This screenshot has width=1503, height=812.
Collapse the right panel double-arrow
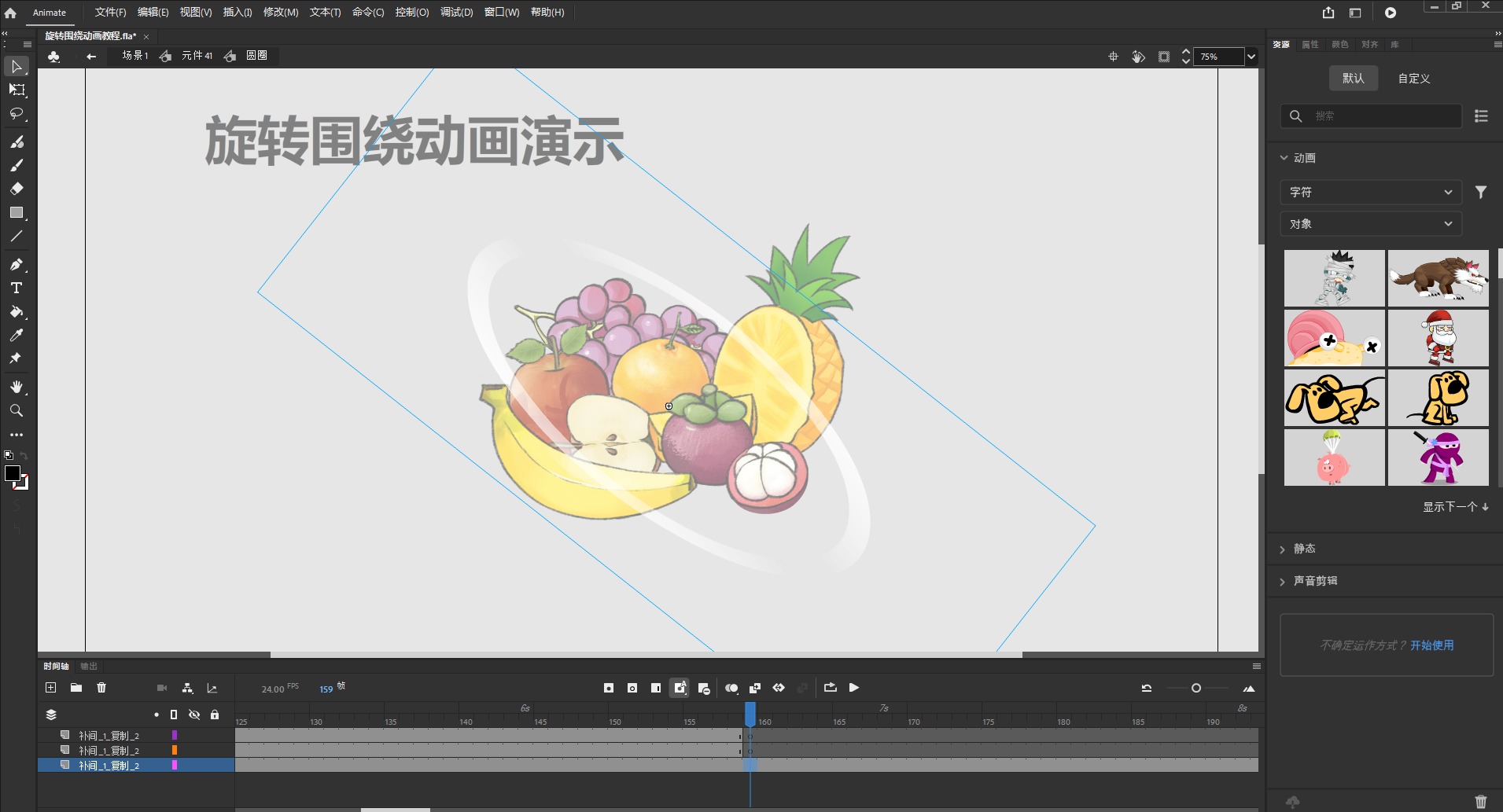pos(1497,34)
